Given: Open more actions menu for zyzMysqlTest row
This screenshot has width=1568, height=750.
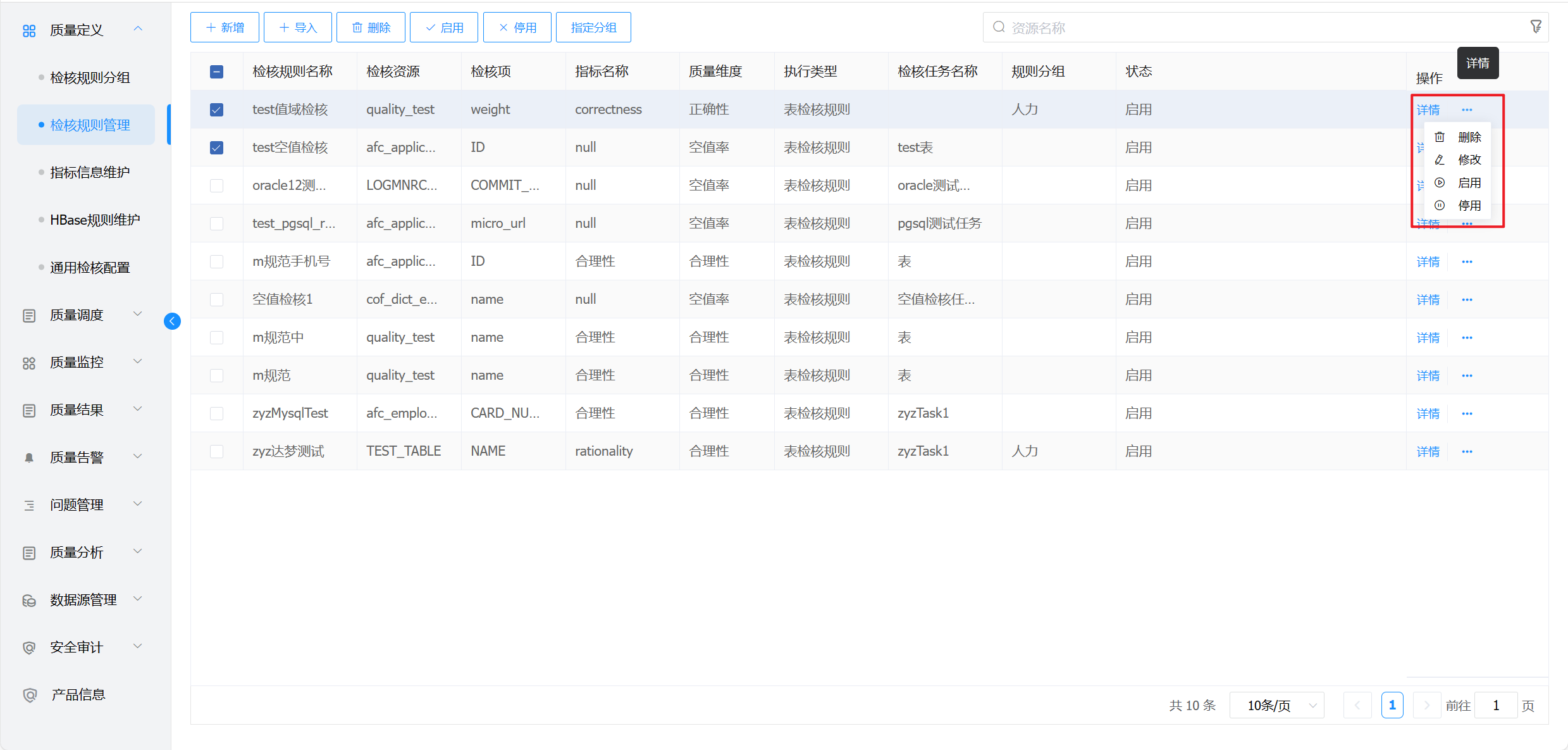Looking at the screenshot, I should pyautogui.click(x=1467, y=413).
